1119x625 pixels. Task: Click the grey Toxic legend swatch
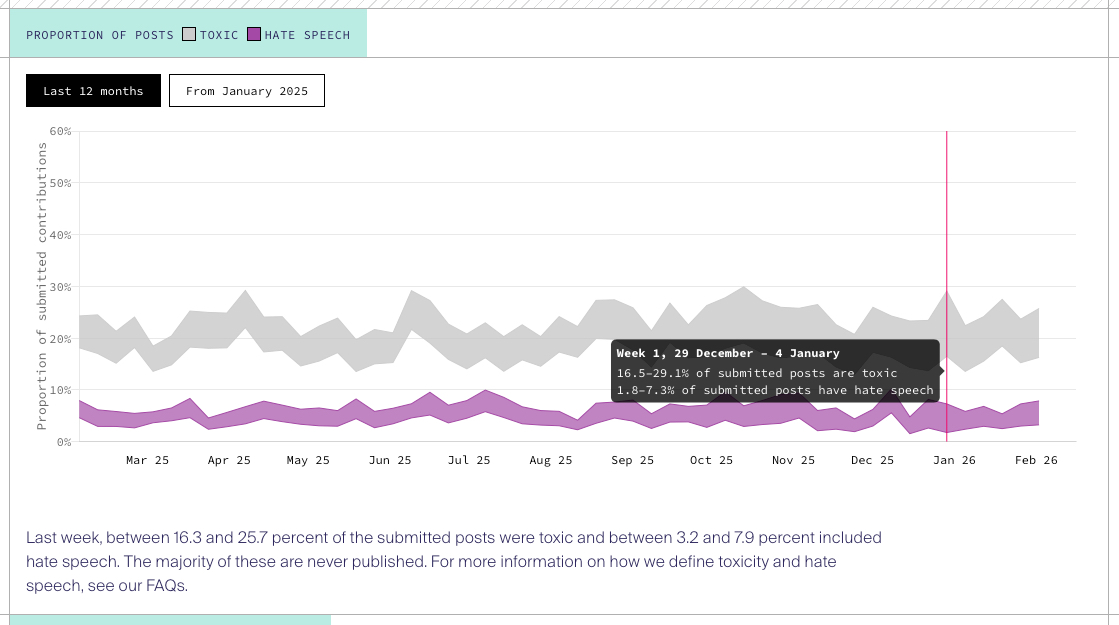189,35
